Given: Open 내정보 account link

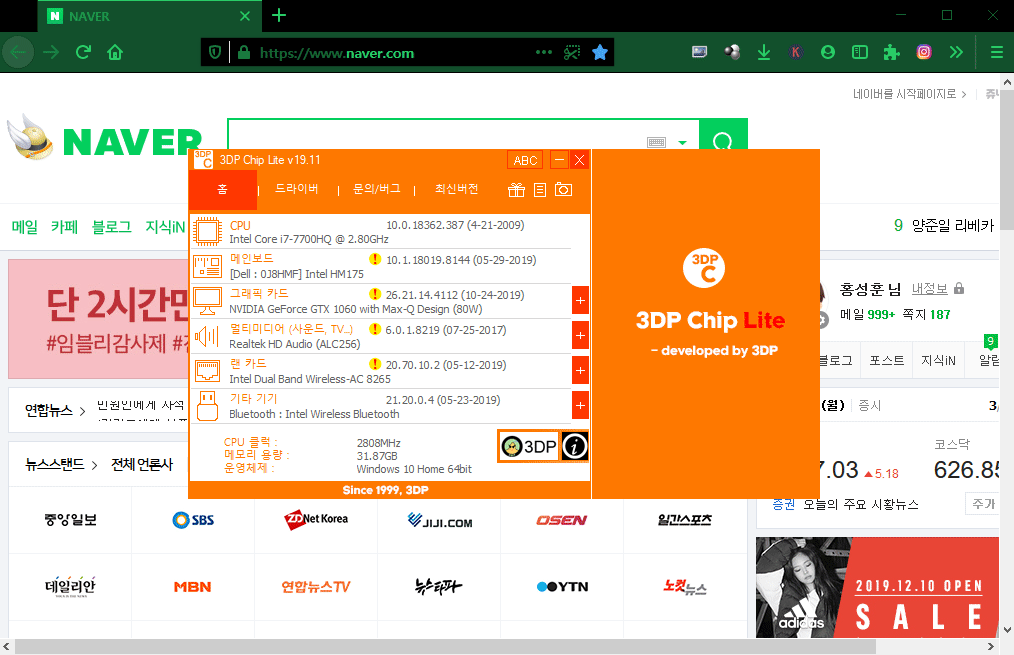Looking at the screenshot, I should (929, 289).
